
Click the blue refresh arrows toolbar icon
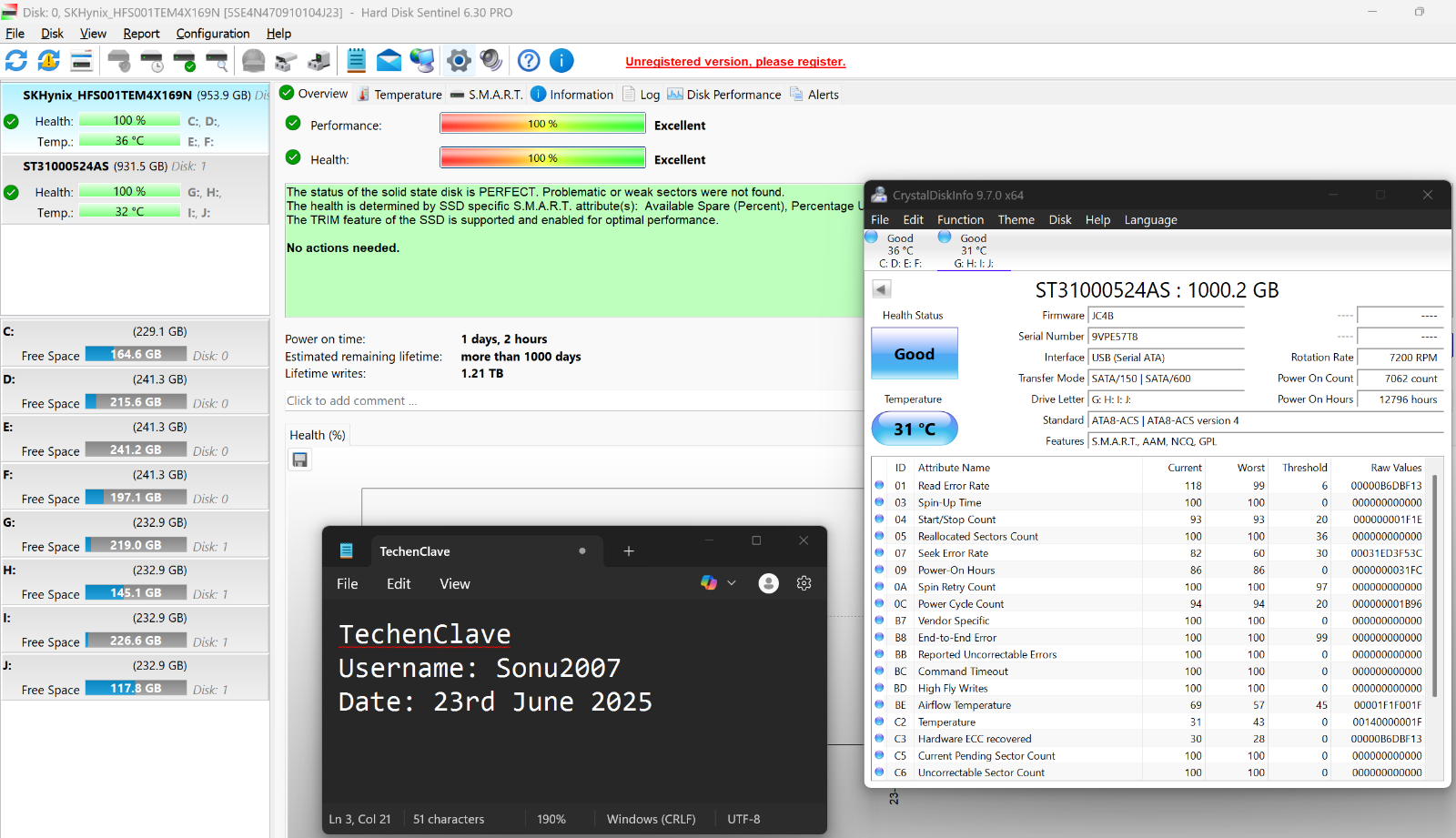pos(16,61)
